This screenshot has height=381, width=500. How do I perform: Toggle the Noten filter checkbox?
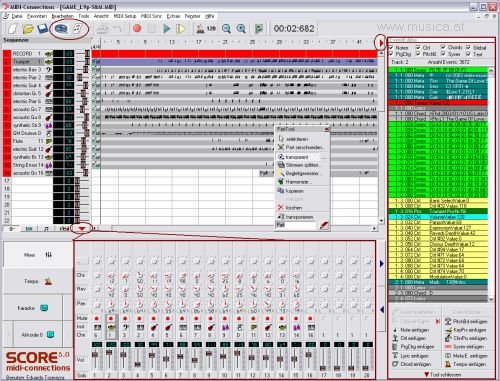point(391,48)
